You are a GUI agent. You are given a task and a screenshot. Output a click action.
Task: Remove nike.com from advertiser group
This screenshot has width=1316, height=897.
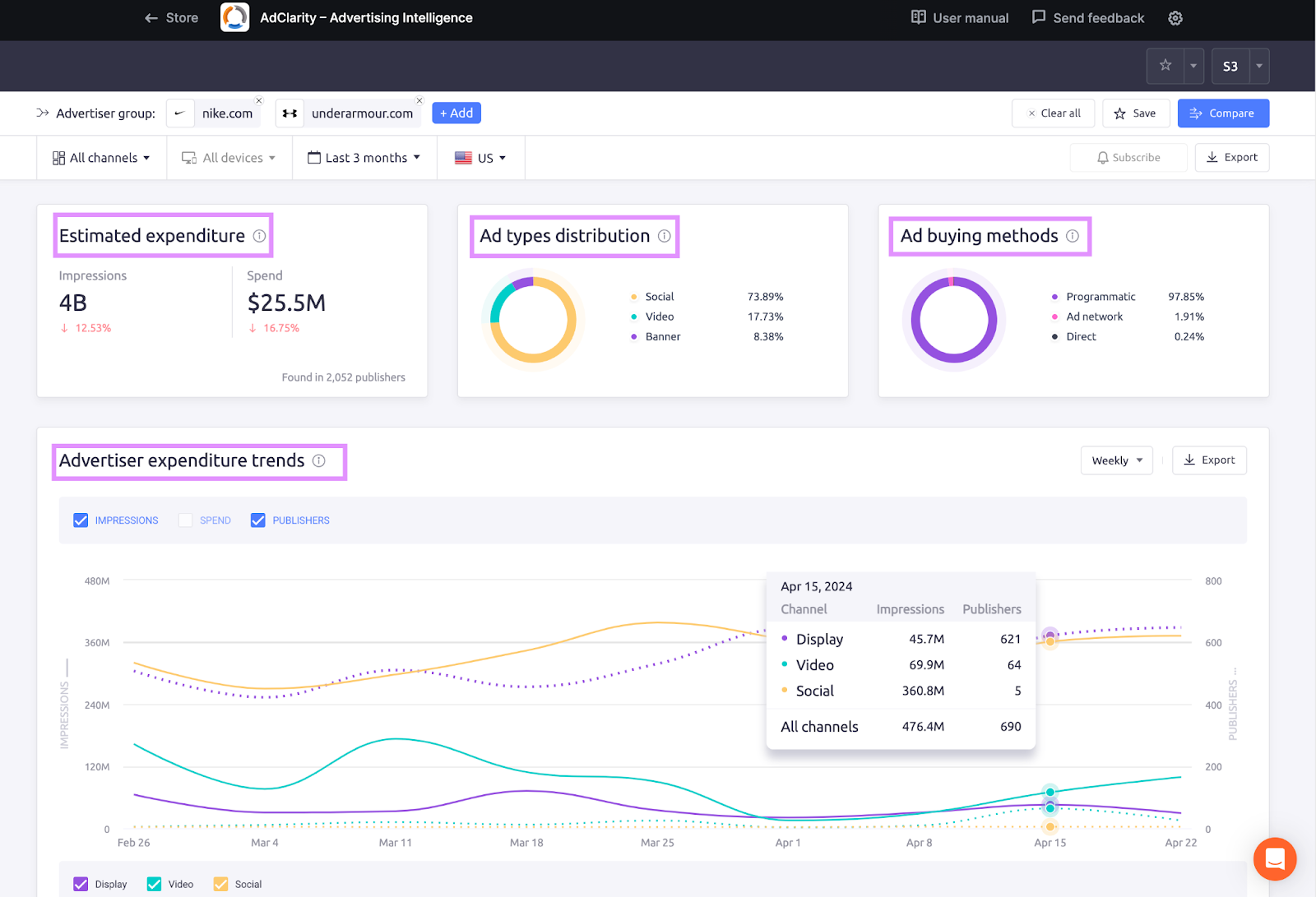coord(259,100)
